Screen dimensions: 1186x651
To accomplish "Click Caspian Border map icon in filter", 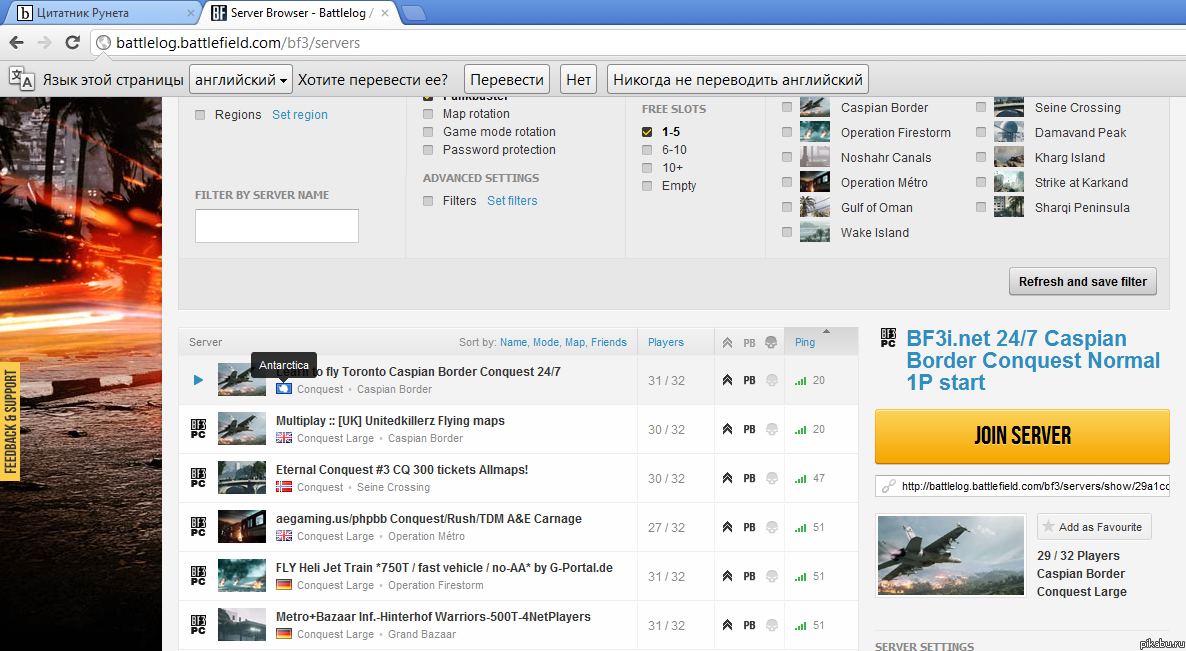I will (815, 107).
